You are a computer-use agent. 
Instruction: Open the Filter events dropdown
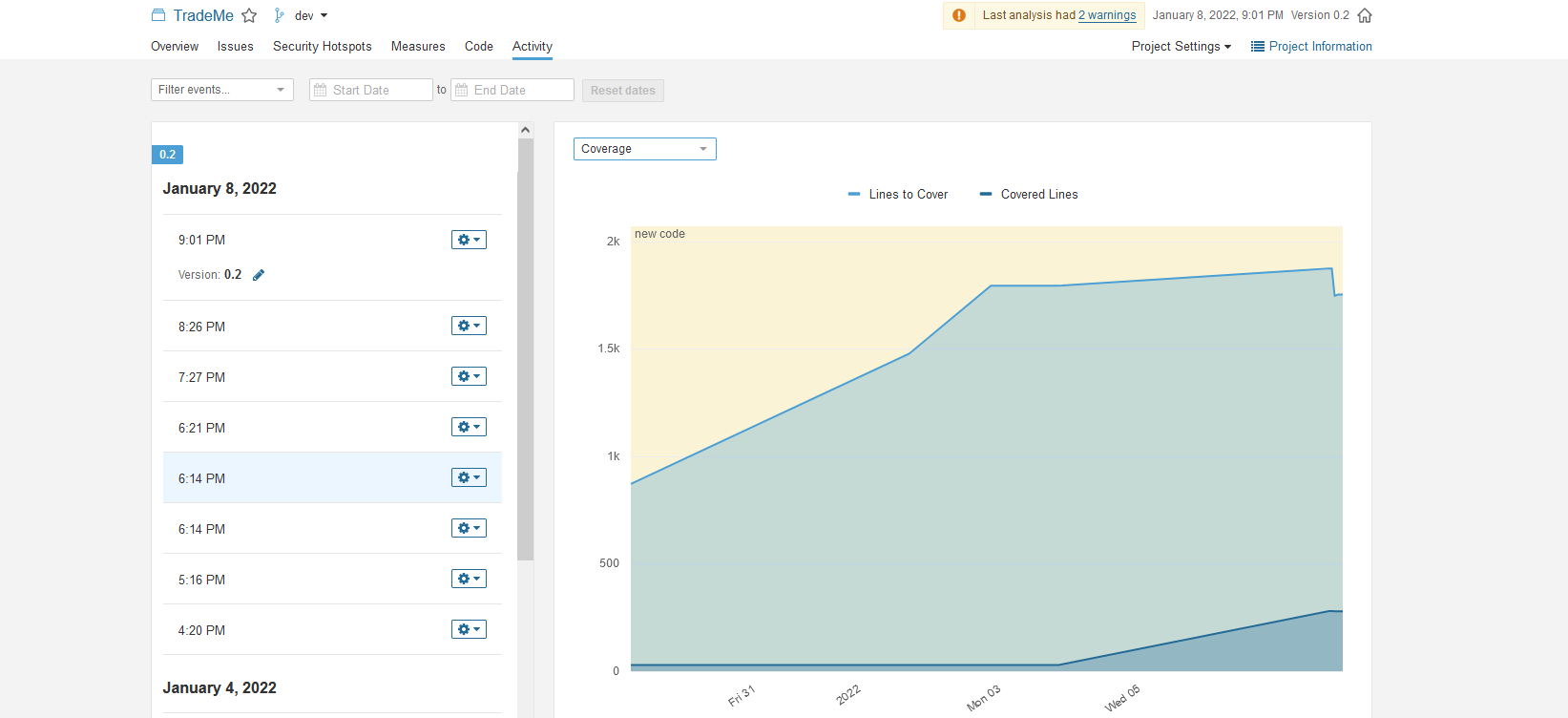click(x=222, y=90)
